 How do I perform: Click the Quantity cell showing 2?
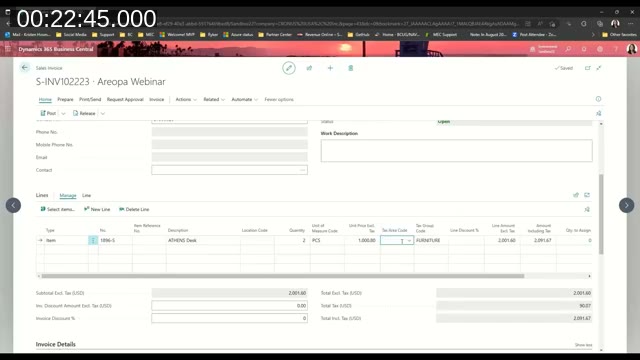[x=292, y=240]
